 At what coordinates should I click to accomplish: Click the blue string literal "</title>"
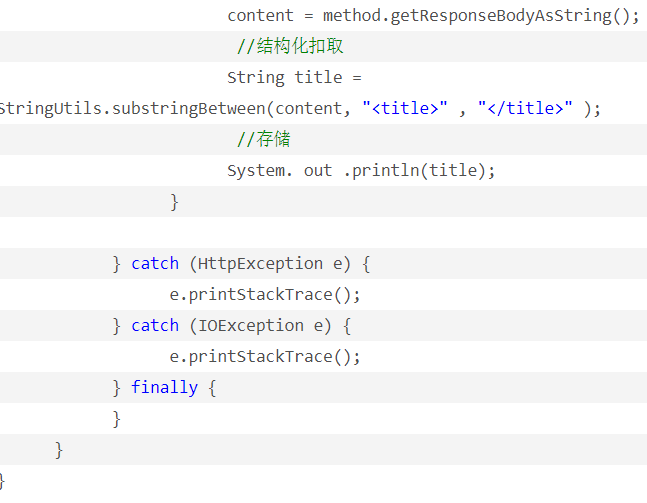pyautogui.click(x=525, y=109)
